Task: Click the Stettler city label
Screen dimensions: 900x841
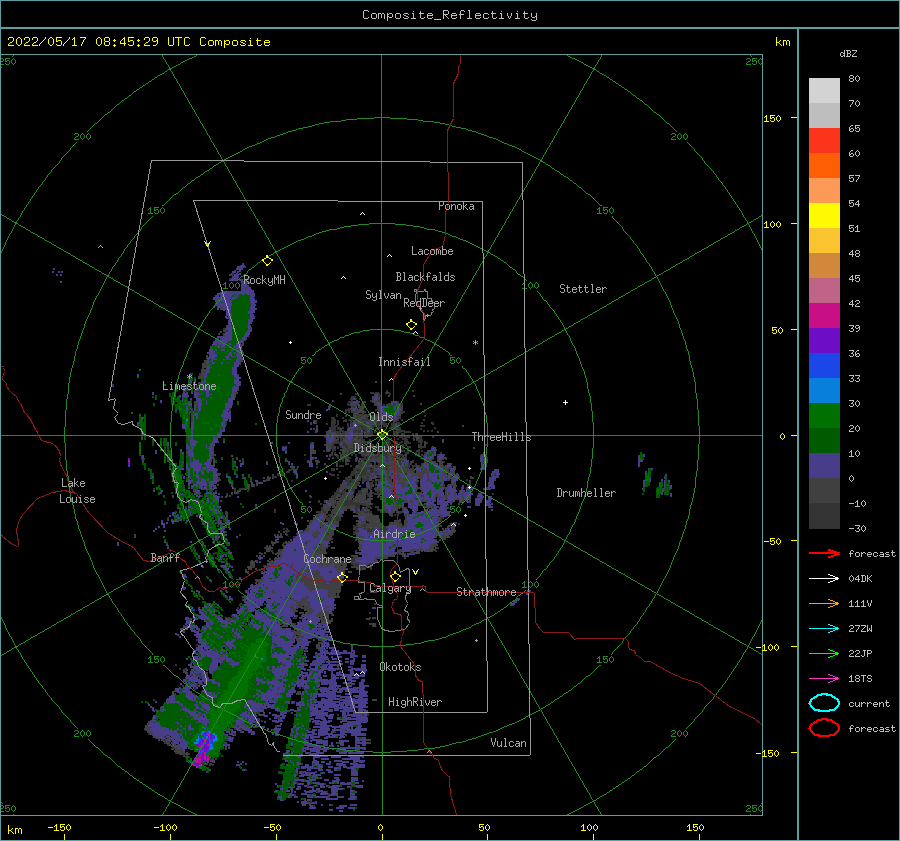Action: (583, 289)
